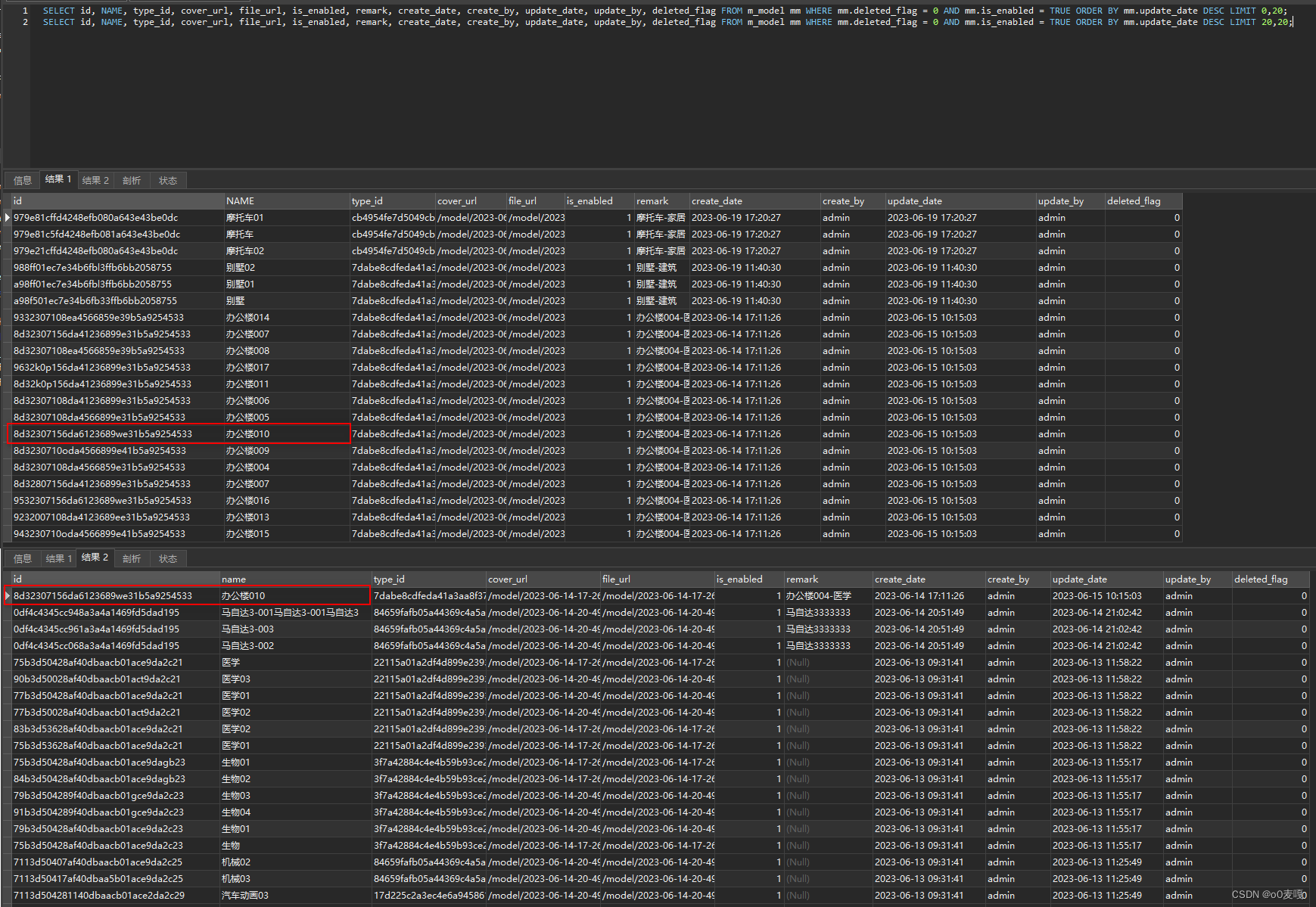This screenshot has width=1316, height=907.
Task: Click the lowercase name column header
Action: tap(295, 579)
